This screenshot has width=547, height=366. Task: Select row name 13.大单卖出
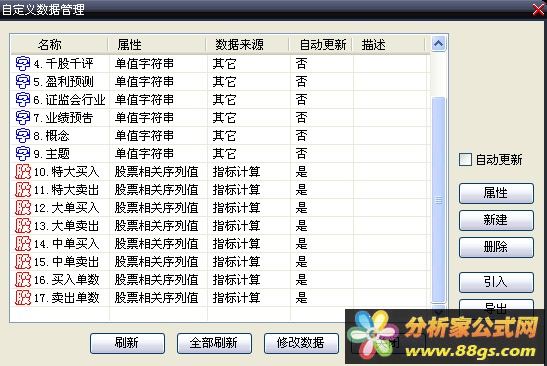click(66, 226)
